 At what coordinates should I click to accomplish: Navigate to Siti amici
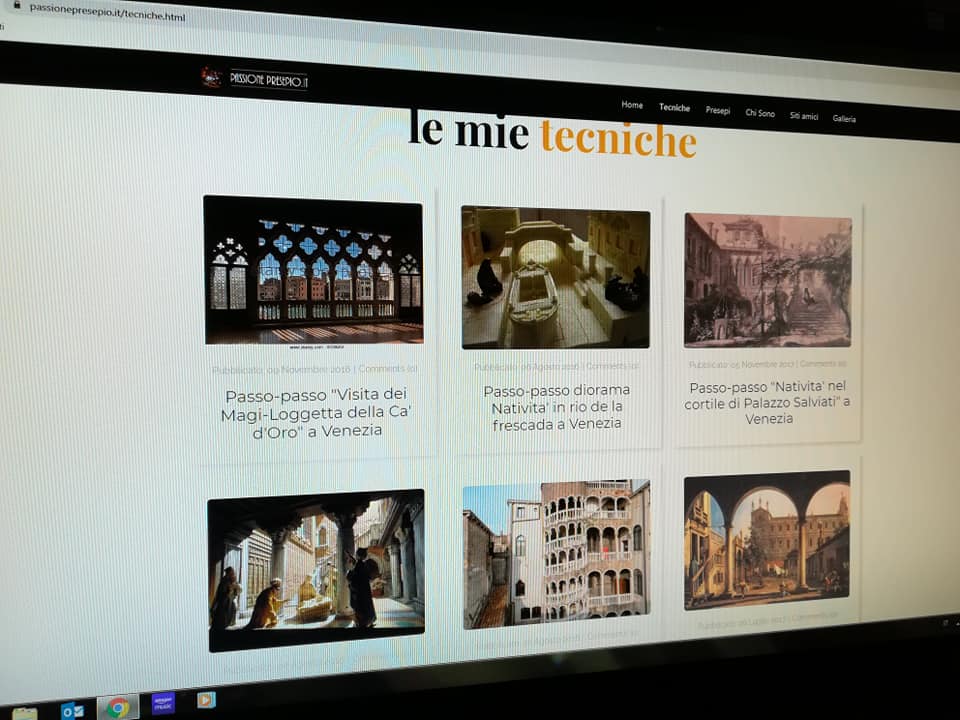[804, 116]
